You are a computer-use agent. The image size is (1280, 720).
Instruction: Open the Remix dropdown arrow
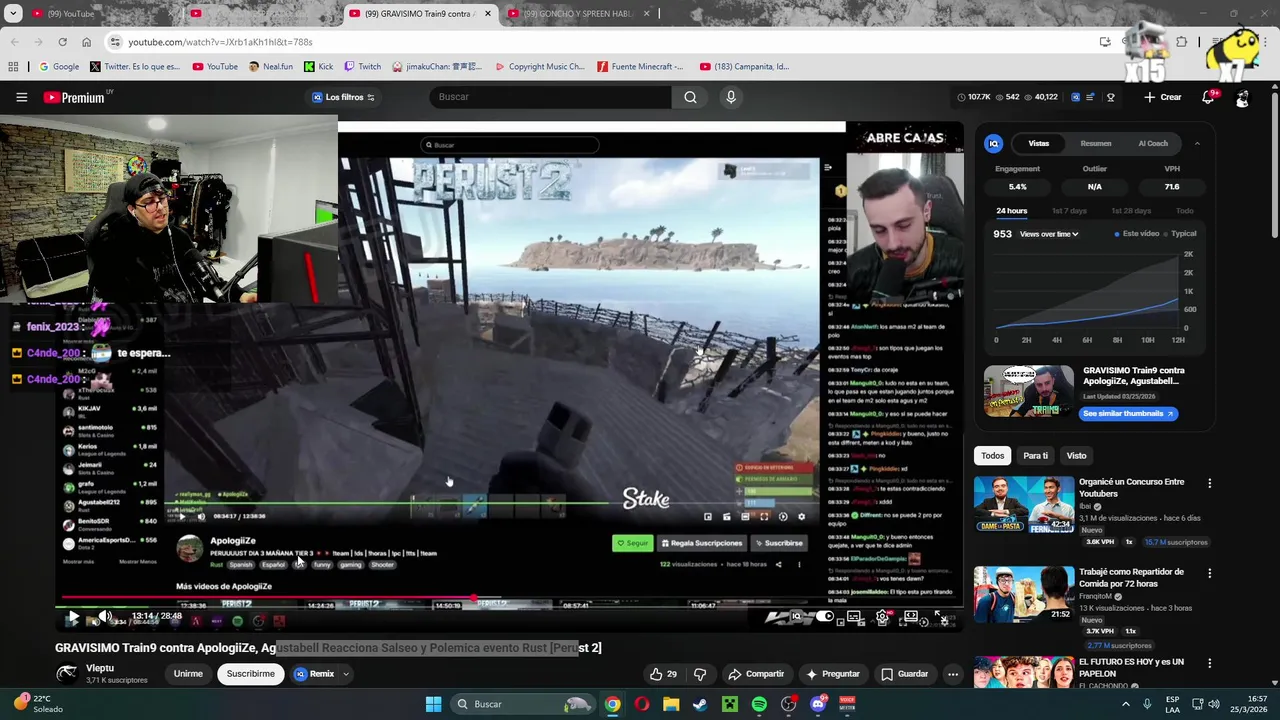346,674
